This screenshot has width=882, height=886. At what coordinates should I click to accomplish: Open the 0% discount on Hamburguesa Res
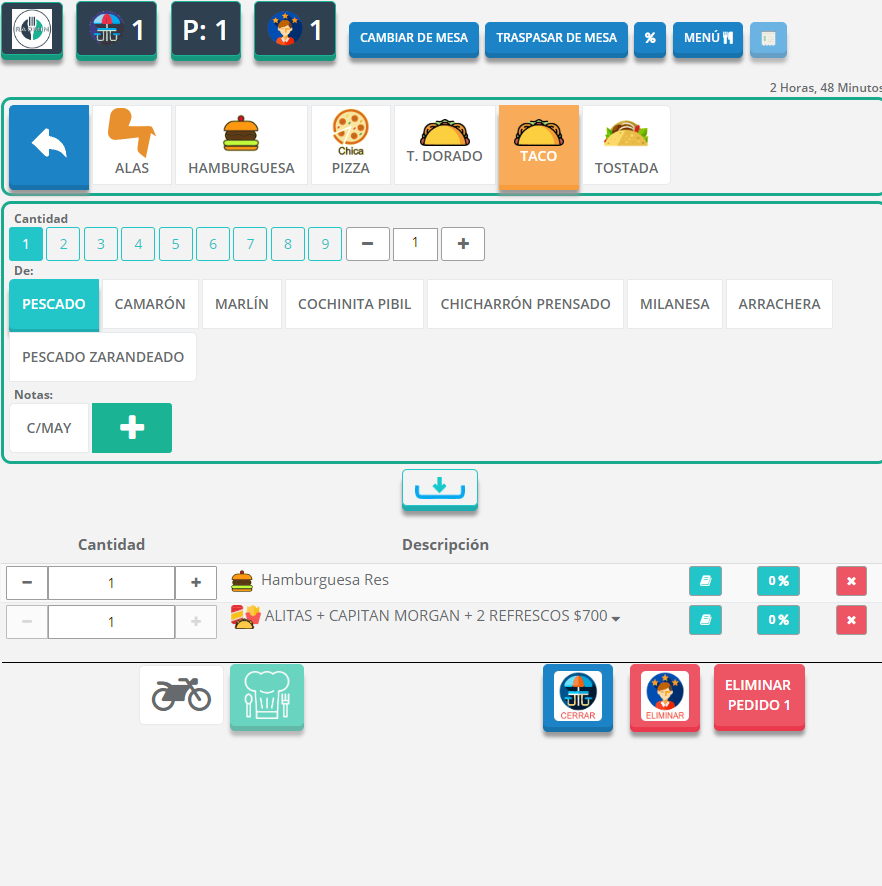click(x=778, y=581)
